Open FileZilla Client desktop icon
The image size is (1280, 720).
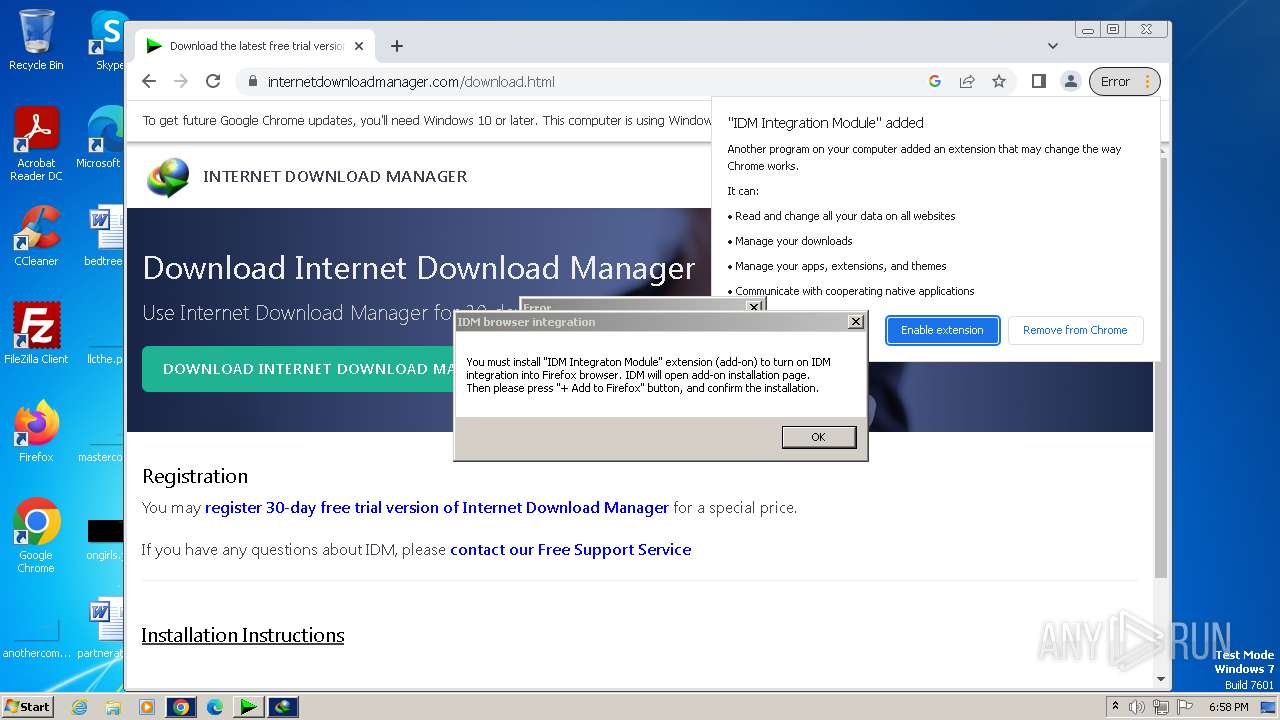[36, 334]
